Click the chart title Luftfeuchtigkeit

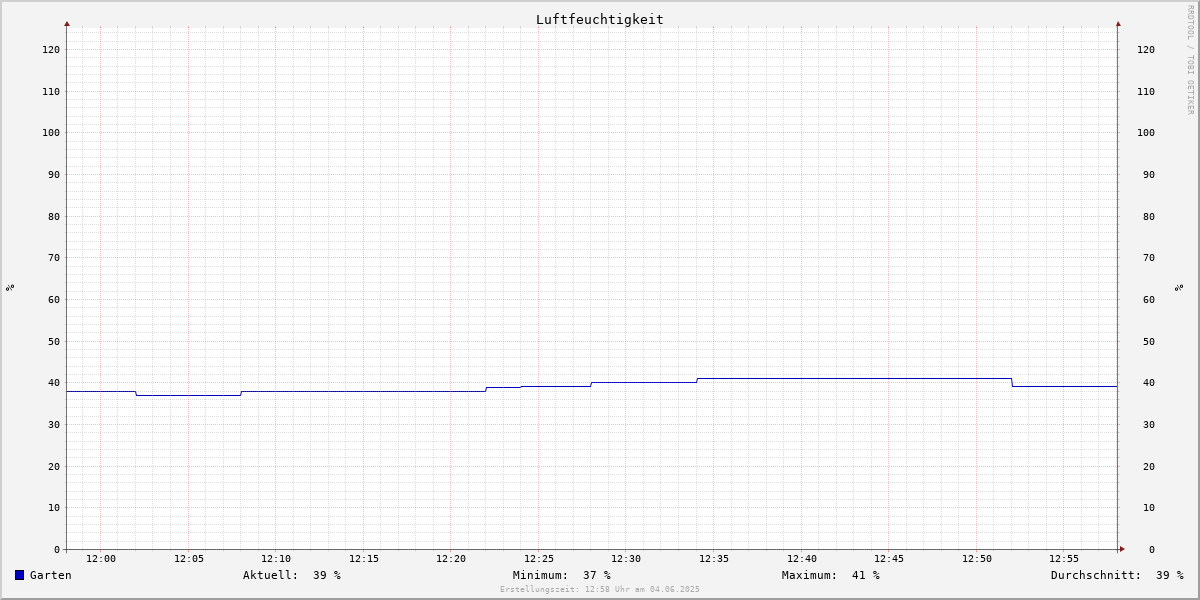(600, 19)
